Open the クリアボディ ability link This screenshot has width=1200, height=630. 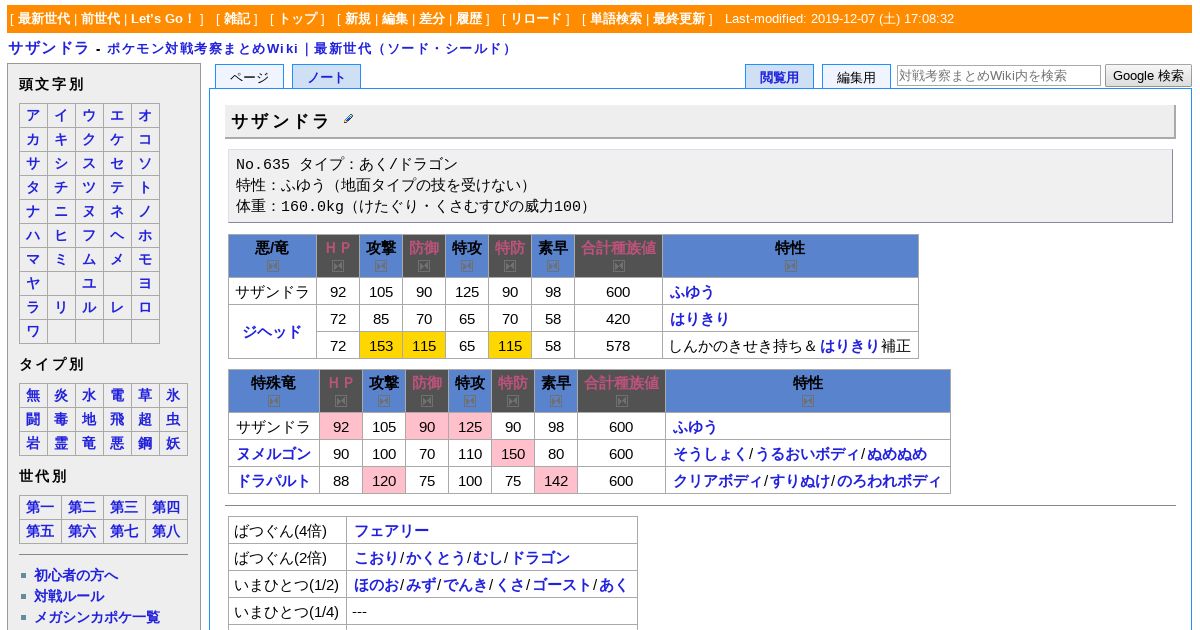click(x=716, y=480)
